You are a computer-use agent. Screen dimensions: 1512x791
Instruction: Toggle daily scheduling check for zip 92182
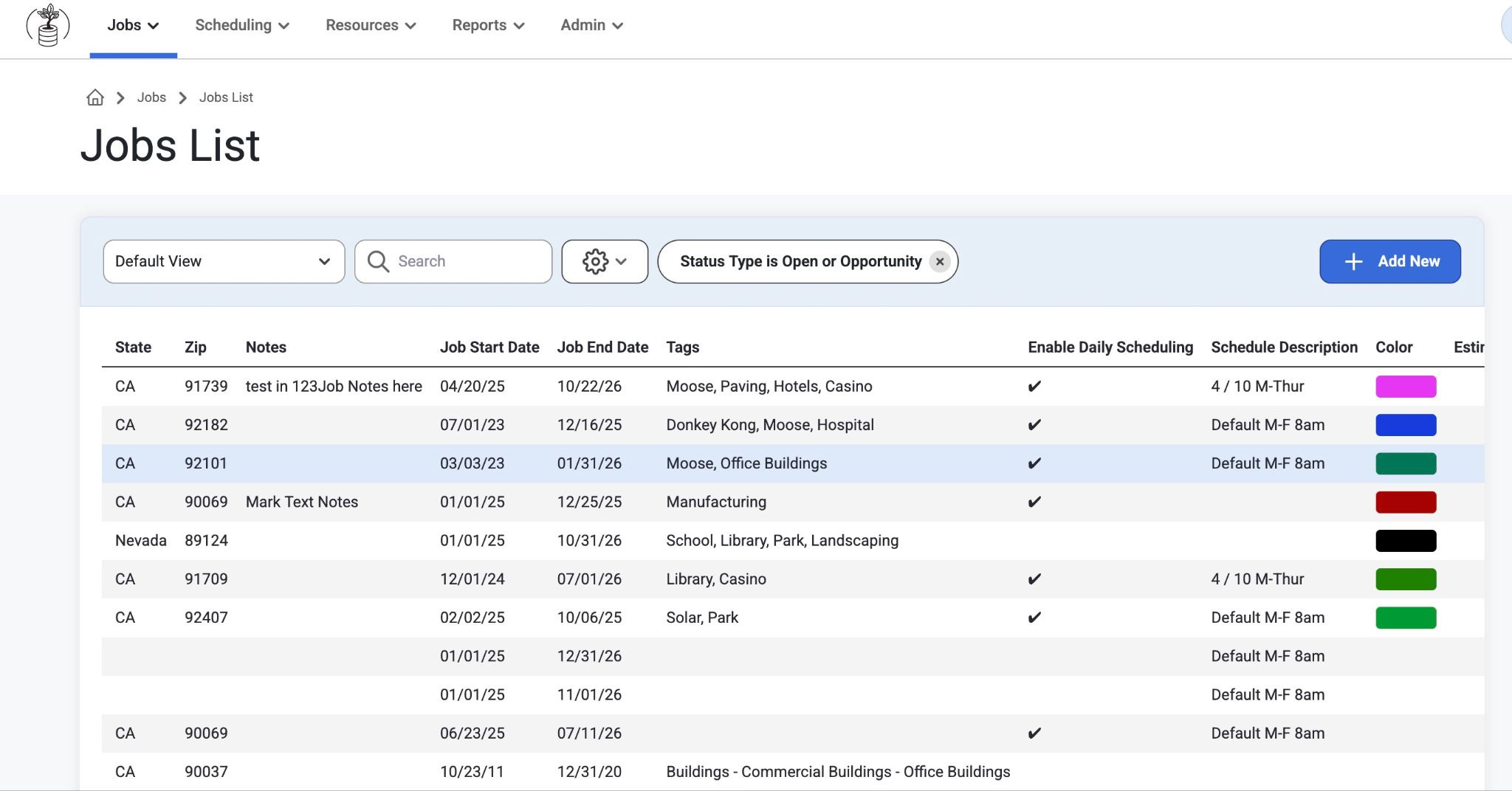point(1034,425)
